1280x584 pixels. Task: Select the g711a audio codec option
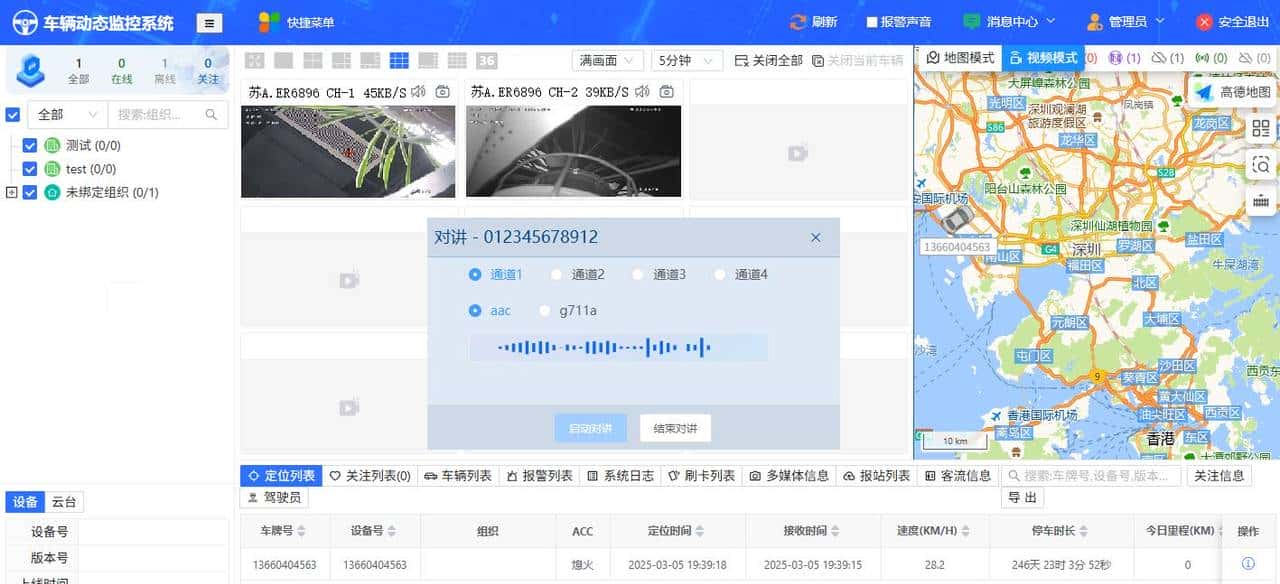tap(544, 311)
